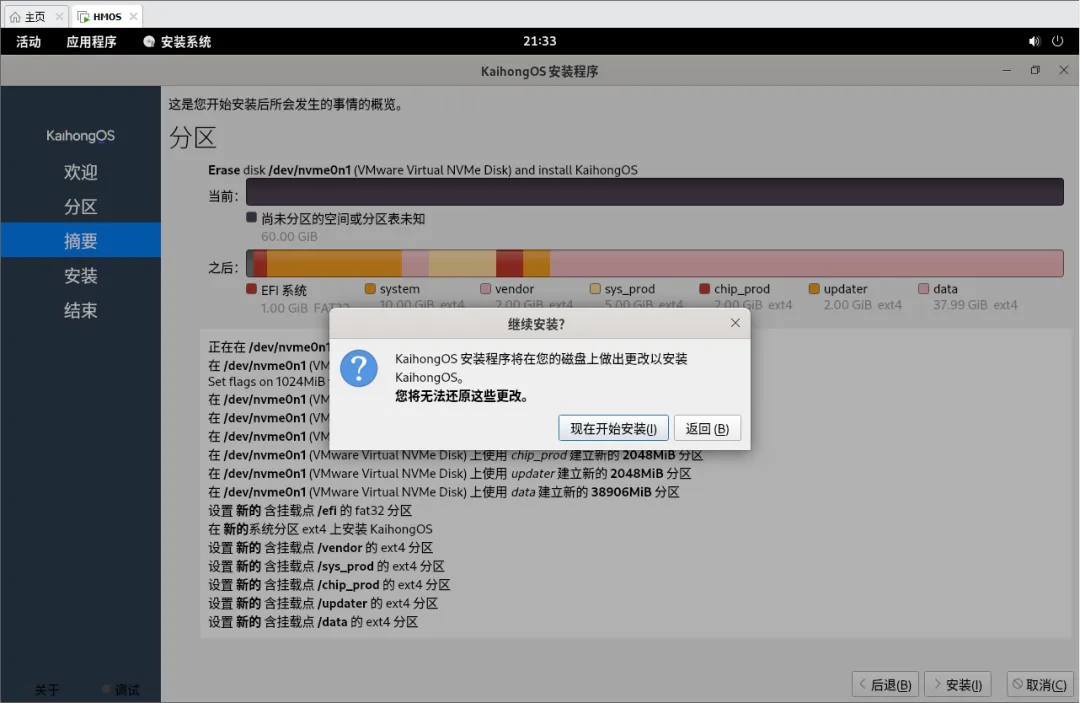The width and height of the screenshot is (1080, 703).
Task: Click text '在 新的系统分区 ext4 上安装 KaihongOS'
Action: 320,529
